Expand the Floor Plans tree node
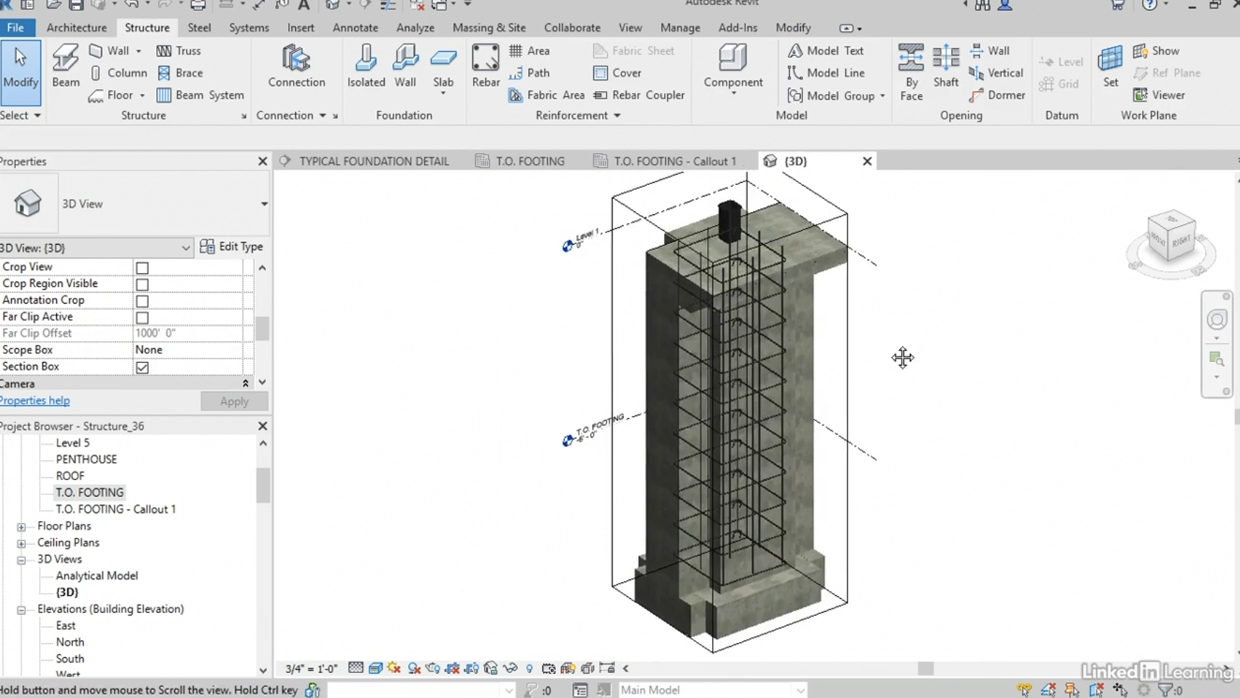This screenshot has width=1240, height=698. point(21,527)
